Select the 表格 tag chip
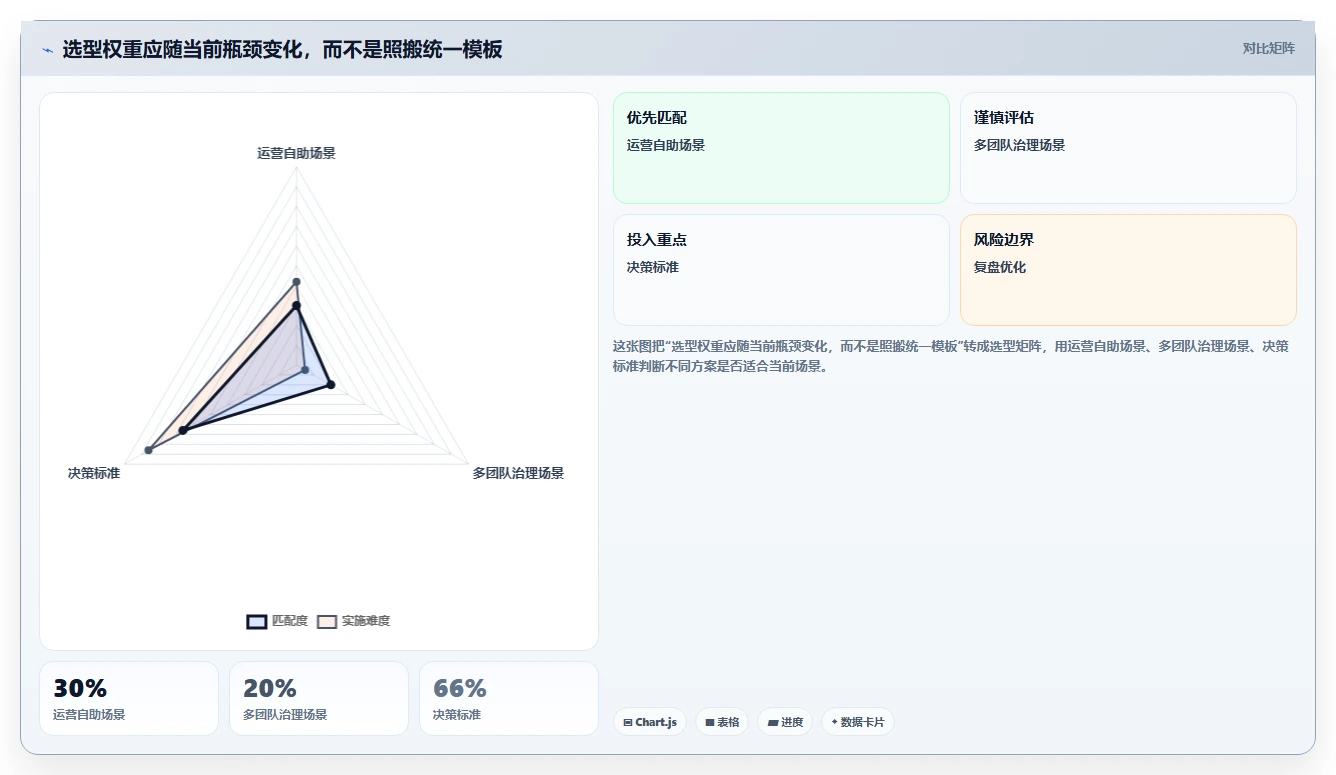Viewport: 1336px width, 775px height. click(722, 722)
